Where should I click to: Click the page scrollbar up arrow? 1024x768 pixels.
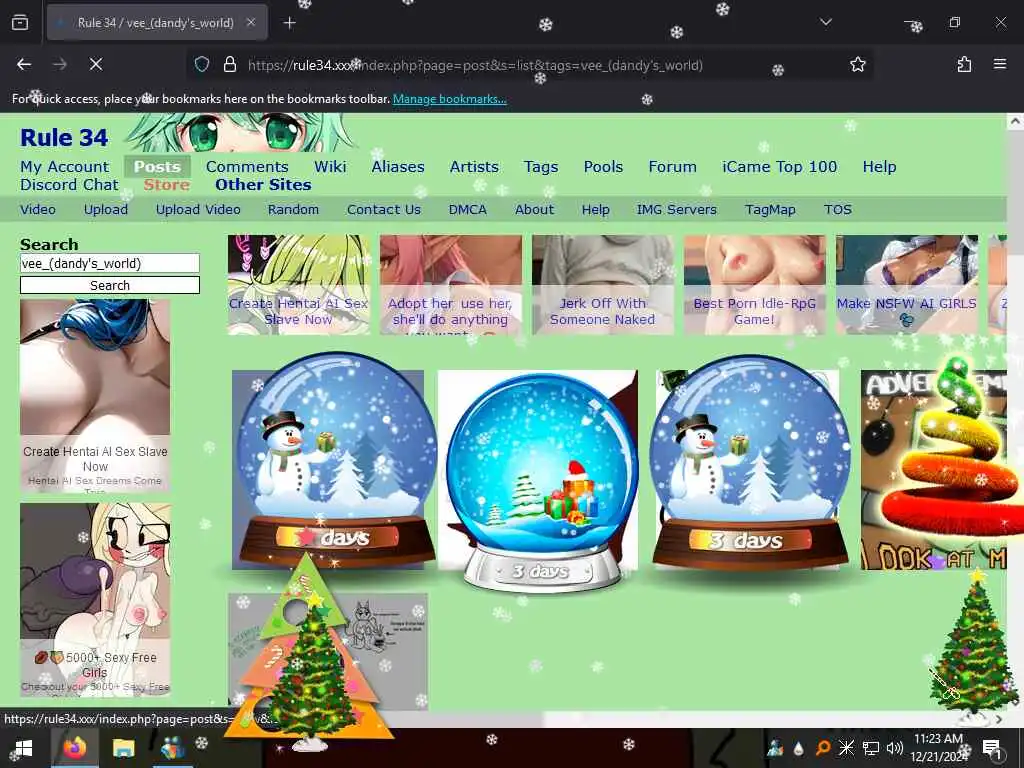pyautogui.click(x=1015, y=121)
